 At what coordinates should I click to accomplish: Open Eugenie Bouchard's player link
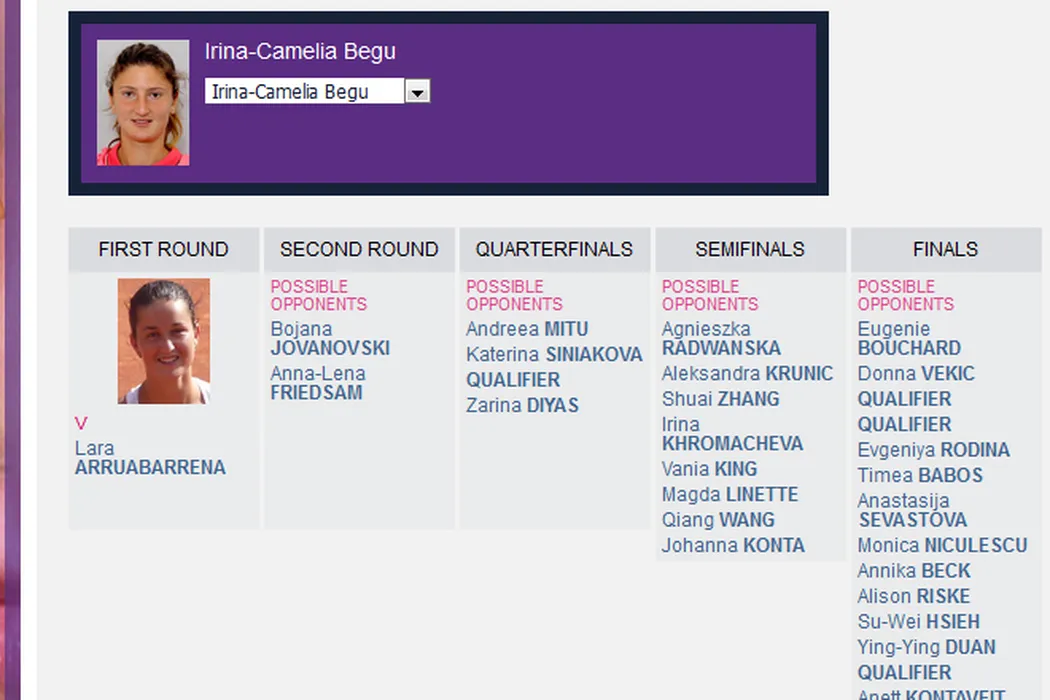(x=909, y=339)
